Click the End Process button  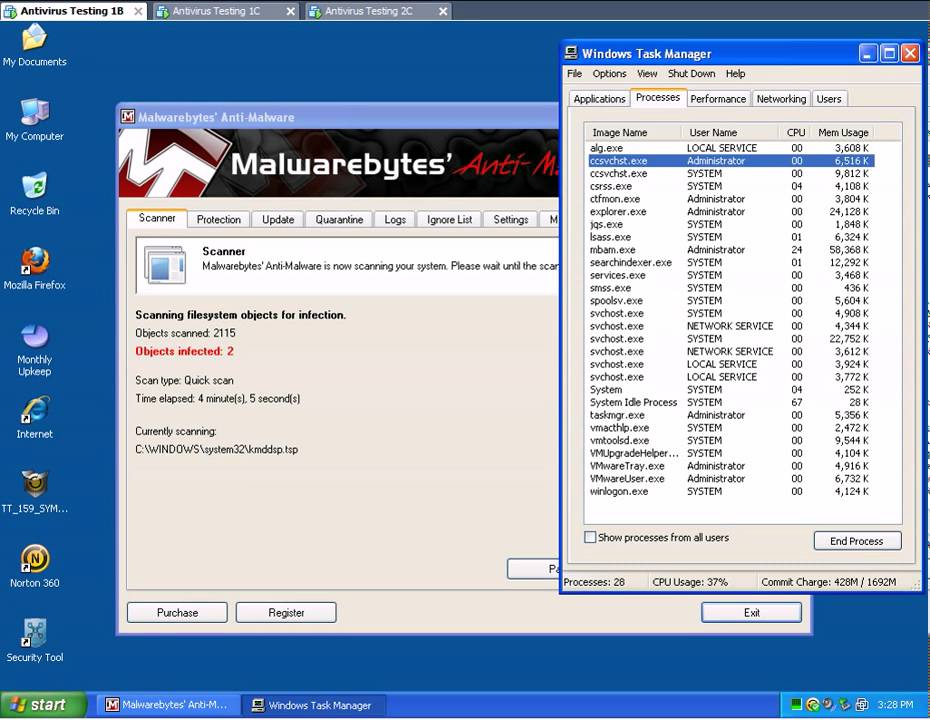coord(857,541)
